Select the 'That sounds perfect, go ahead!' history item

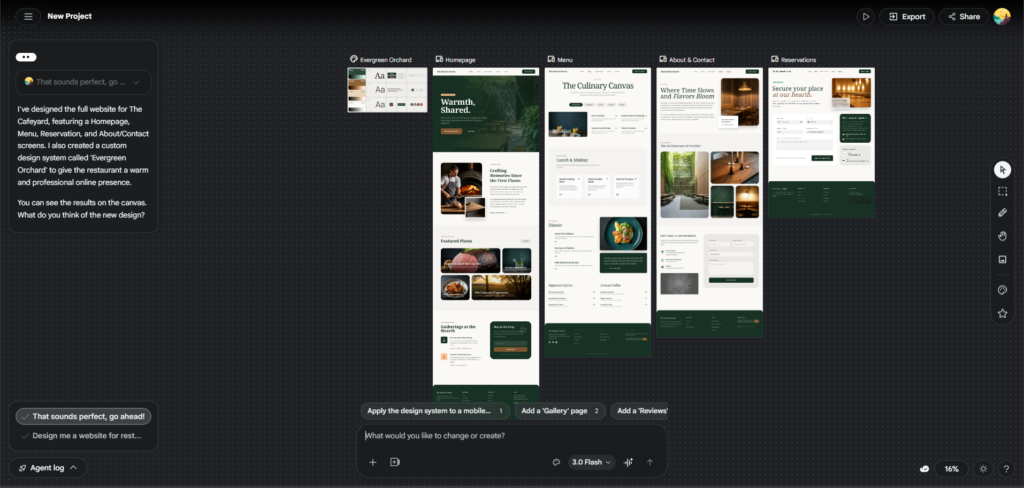coord(84,416)
